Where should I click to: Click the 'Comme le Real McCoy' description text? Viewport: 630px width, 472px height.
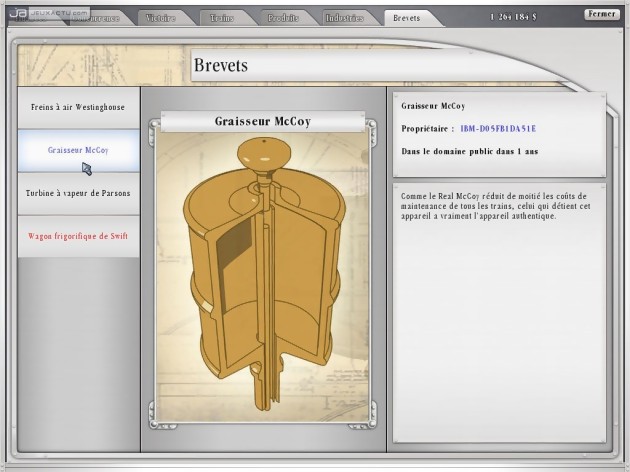coord(495,206)
